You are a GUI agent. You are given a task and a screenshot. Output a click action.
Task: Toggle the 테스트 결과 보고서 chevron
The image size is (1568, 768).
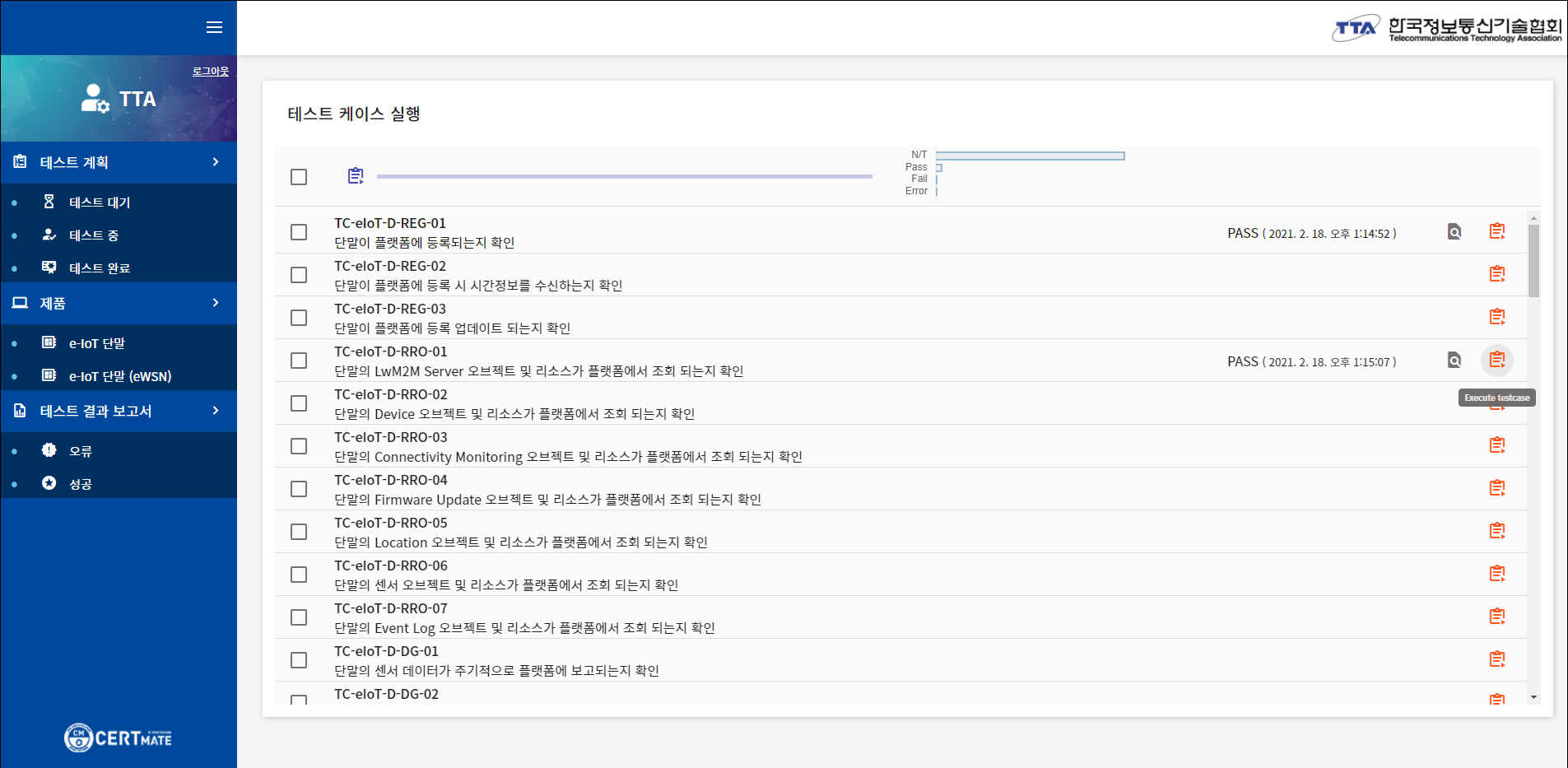[x=216, y=411]
